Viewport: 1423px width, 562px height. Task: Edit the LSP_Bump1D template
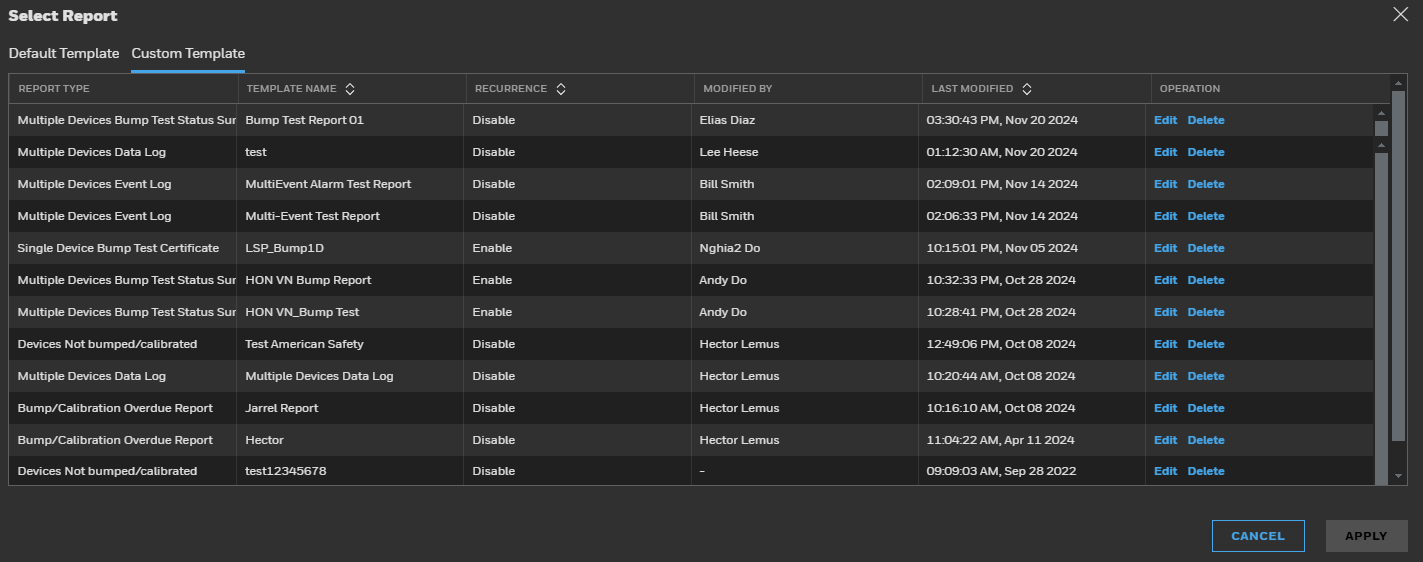click(x=1165, y=248)
